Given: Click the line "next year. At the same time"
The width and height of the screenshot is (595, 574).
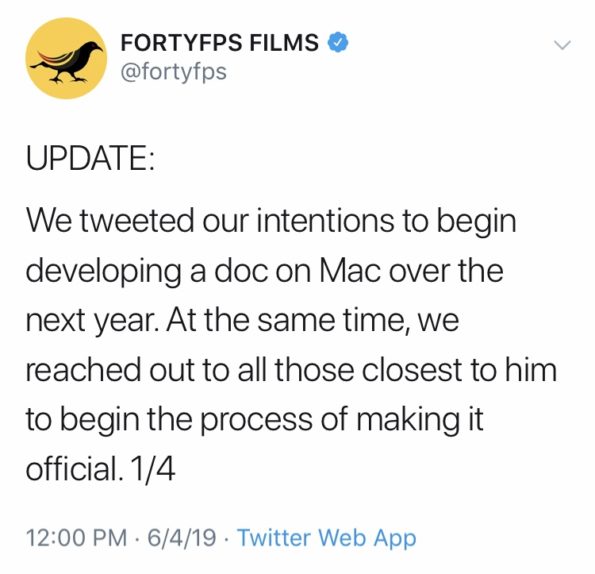Looking at the screenshot, I should (242, 322).
